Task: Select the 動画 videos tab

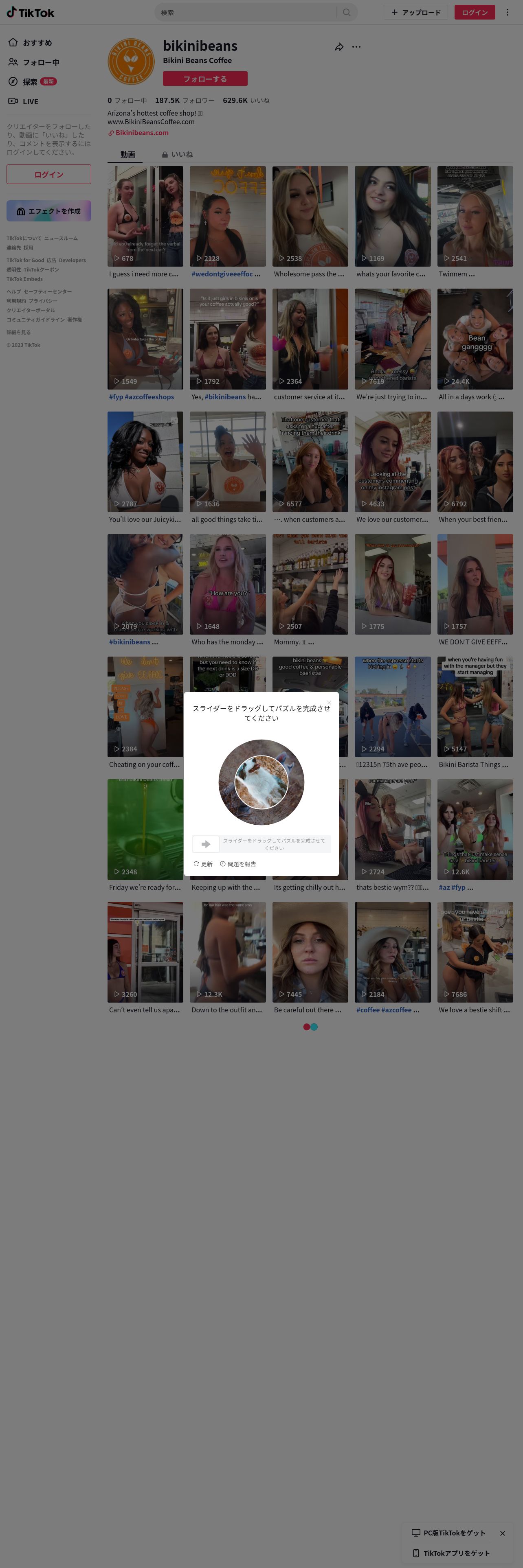Action: (128, 155)
